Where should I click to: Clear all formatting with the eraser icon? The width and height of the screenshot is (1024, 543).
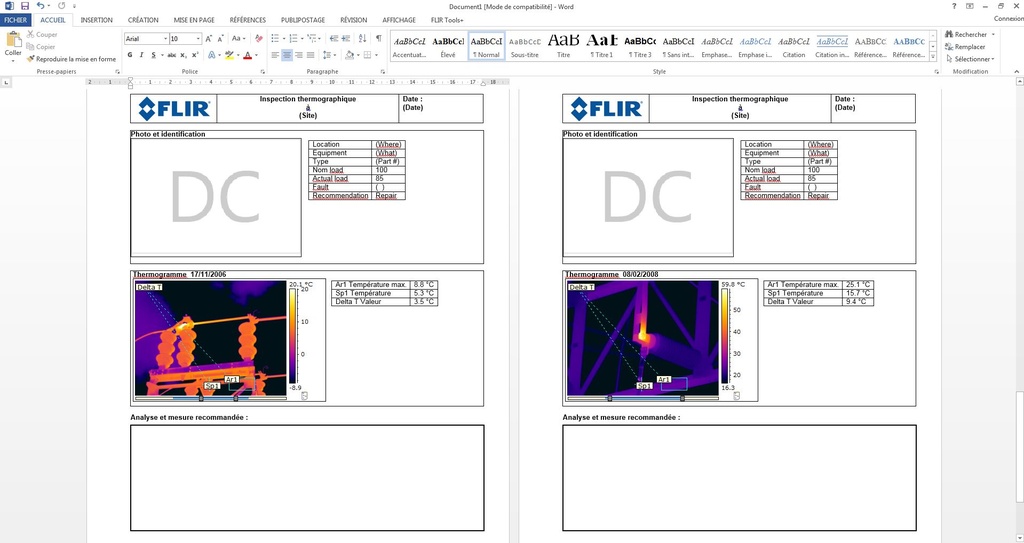pyautogui.click(x=259, y=39)
